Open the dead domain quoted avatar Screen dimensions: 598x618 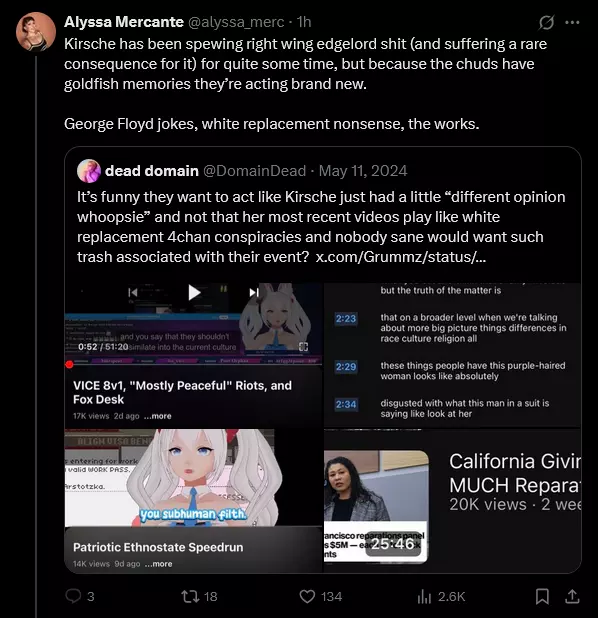(89, 171)
